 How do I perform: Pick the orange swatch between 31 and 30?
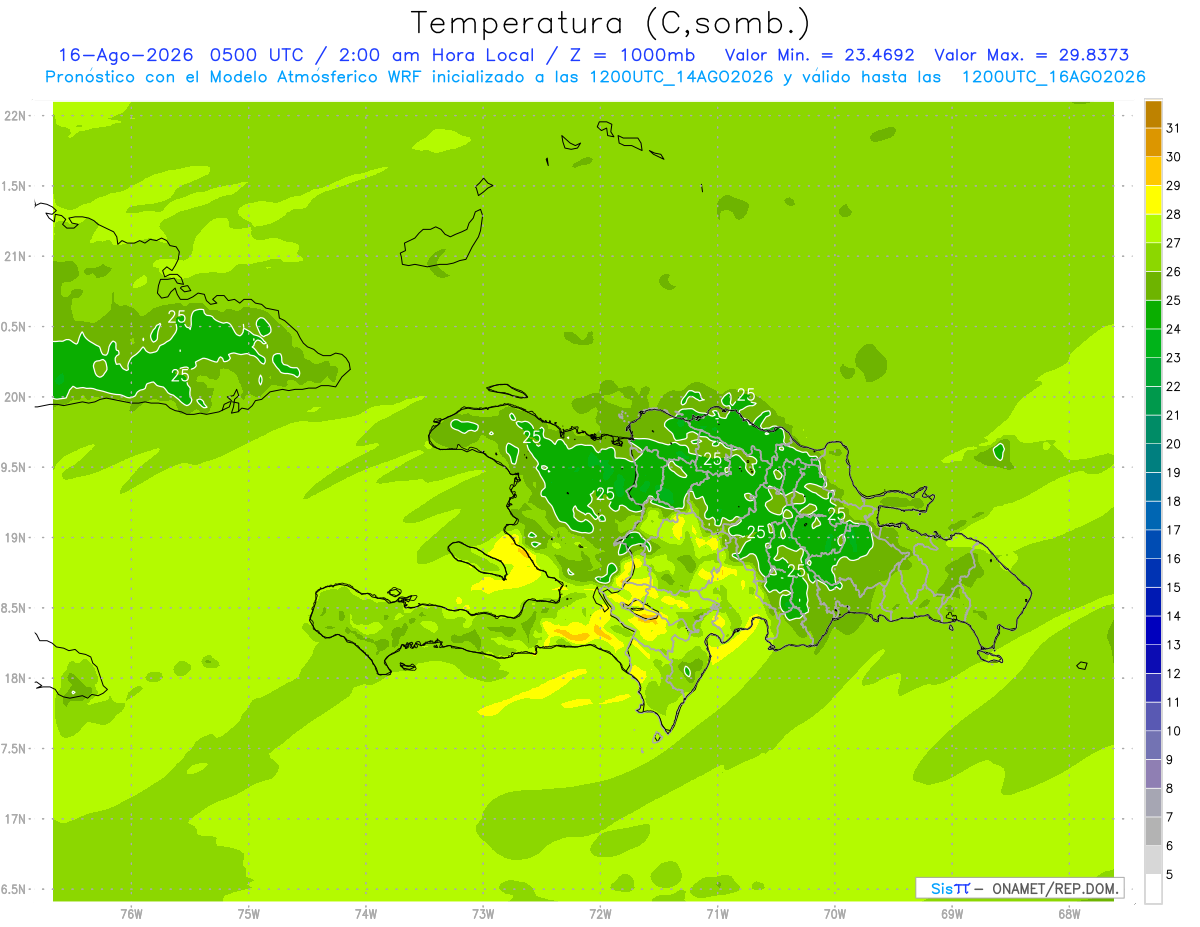(x=1153, y=142)
